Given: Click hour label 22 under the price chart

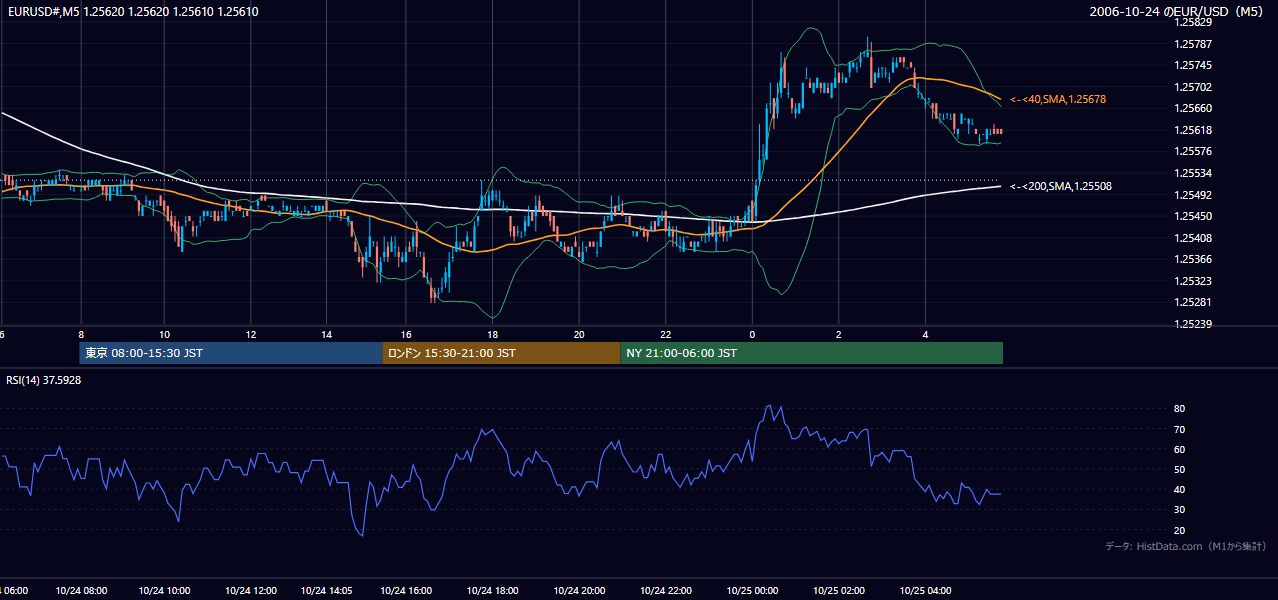Looking at the screenshot, I should 666,335.
